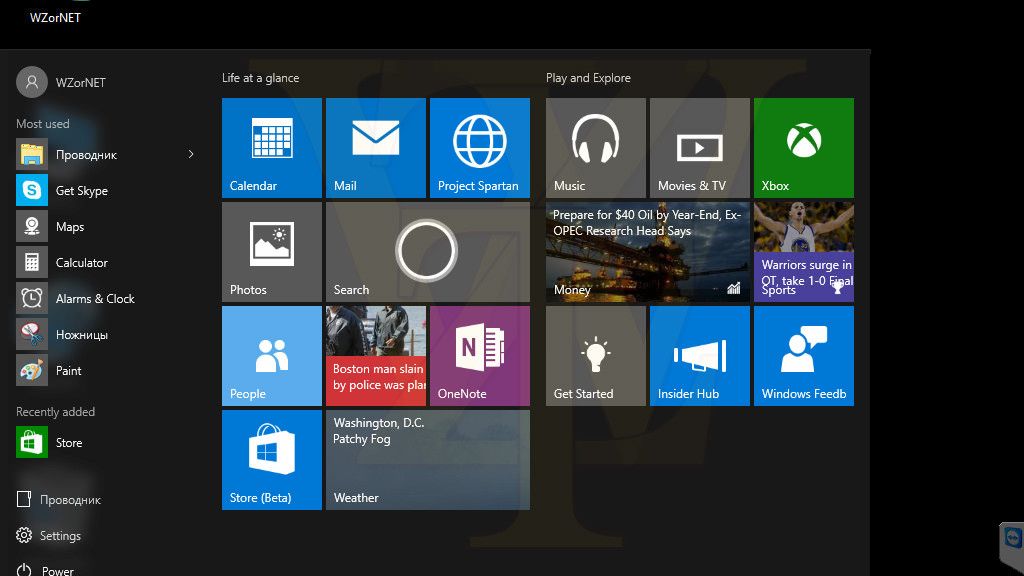Screen dimensions: 1024x576
Task: Open the Photos tile
Action: pyautogui.click(x=272, y=251)
